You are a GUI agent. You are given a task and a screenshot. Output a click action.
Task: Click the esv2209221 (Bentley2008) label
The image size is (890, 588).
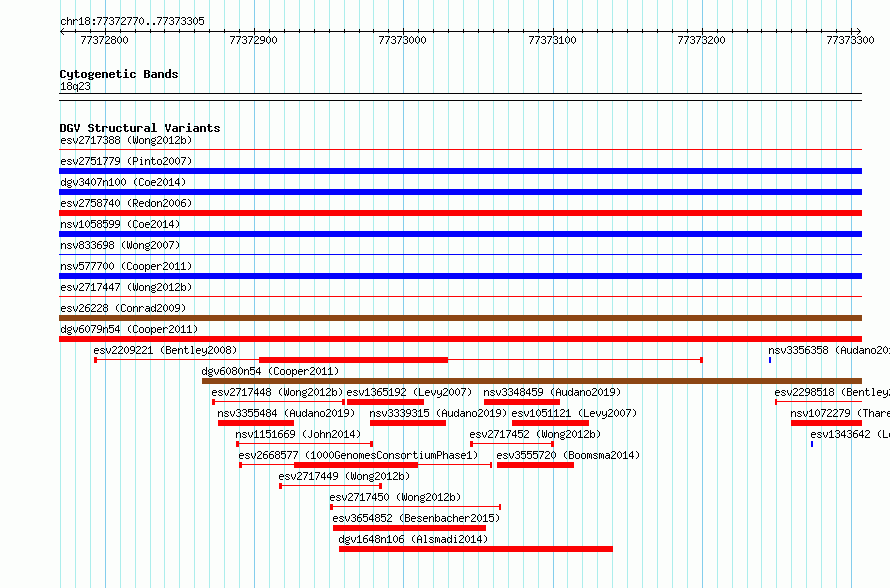coord(165,350)
